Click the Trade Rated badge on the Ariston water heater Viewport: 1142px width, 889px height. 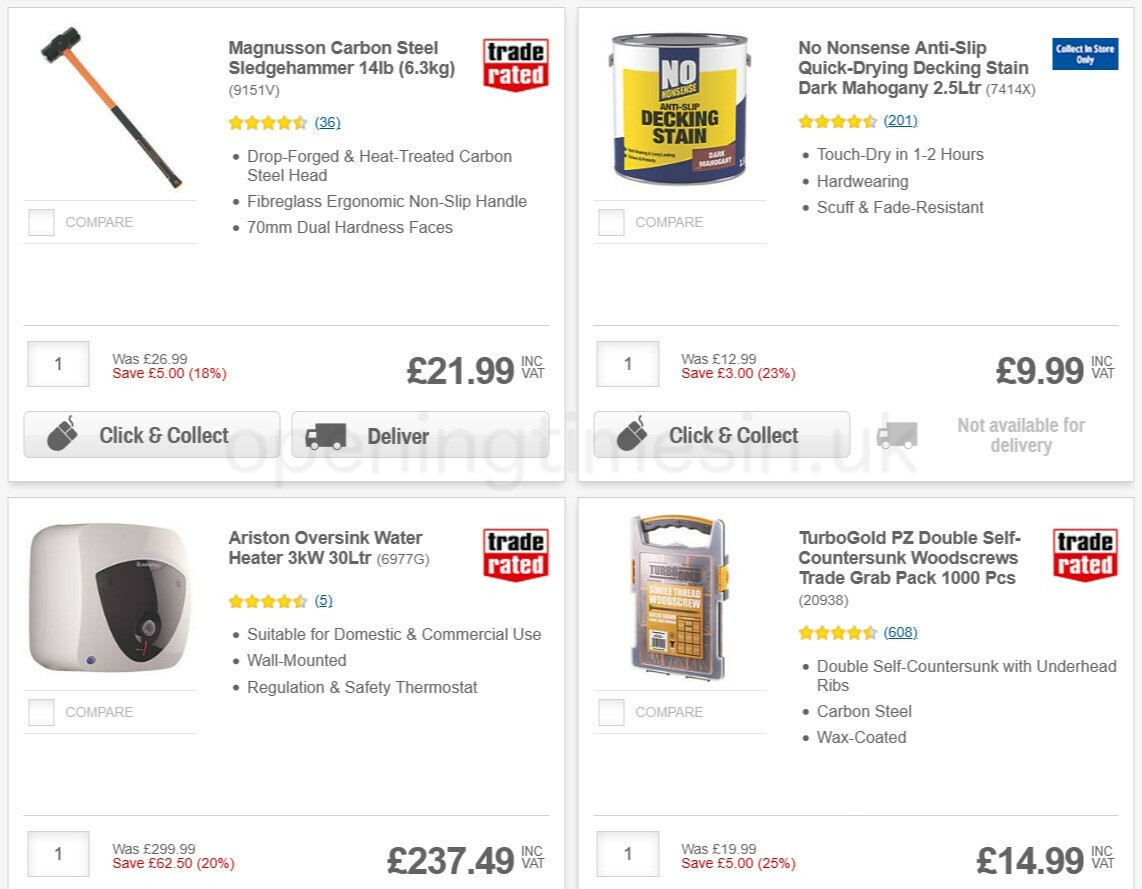point(514,553)
